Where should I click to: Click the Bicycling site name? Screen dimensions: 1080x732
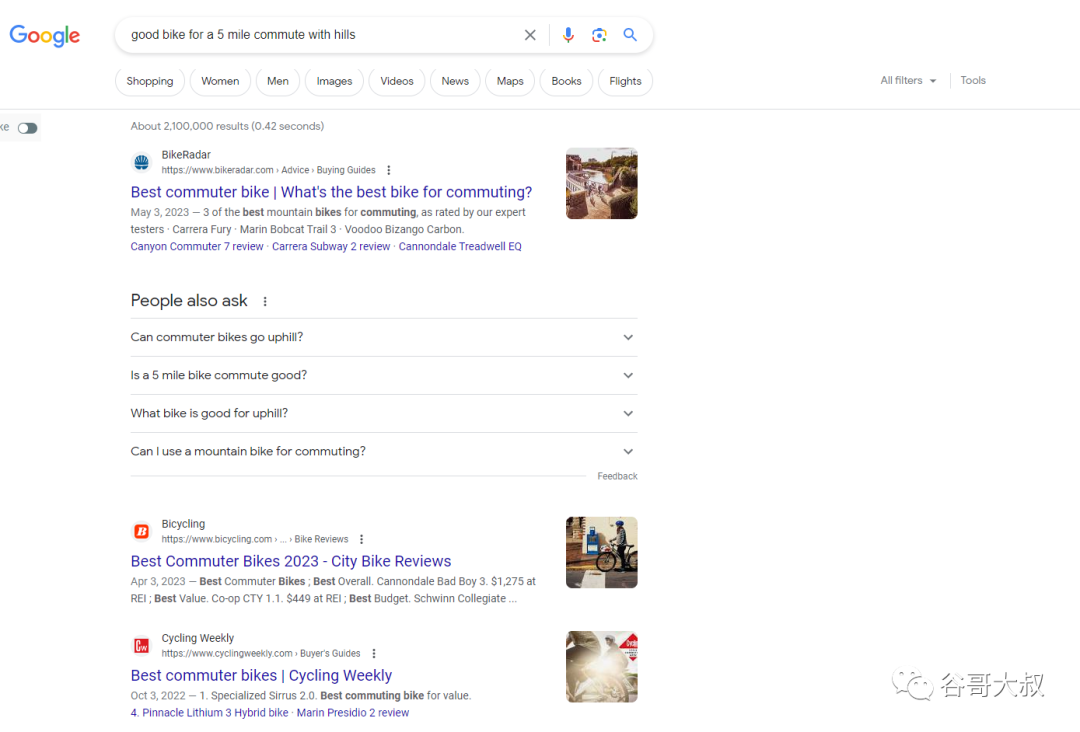(x=183, y=524)
